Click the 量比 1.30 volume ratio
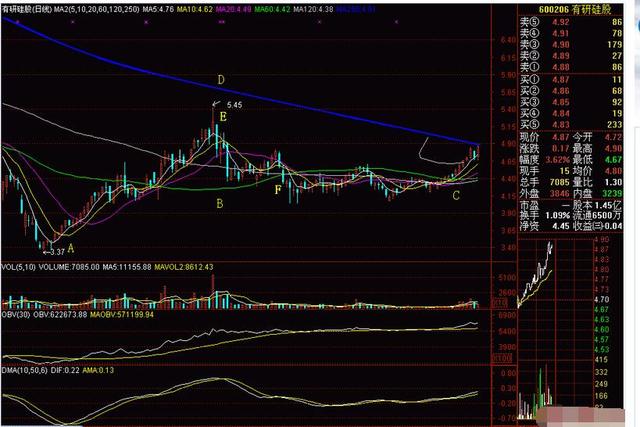 click(597, 182)
